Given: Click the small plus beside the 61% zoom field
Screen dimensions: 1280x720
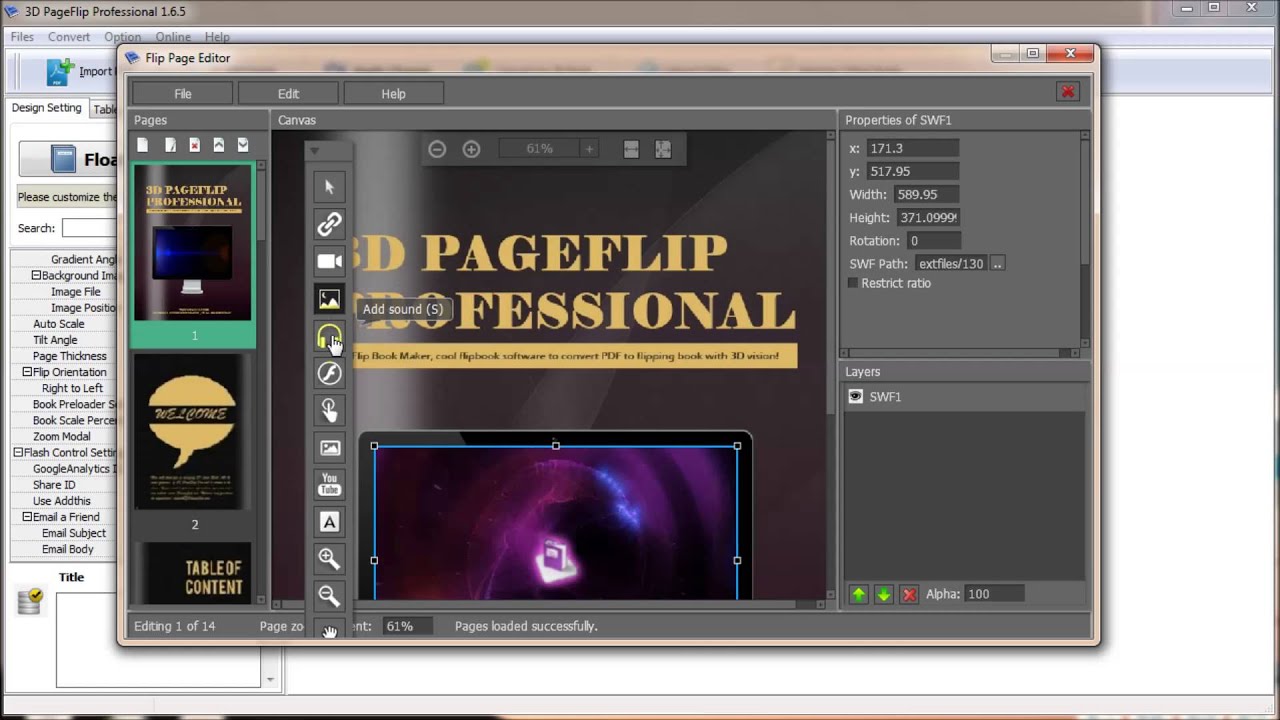Looking at the screenshot, I should 589,149.
